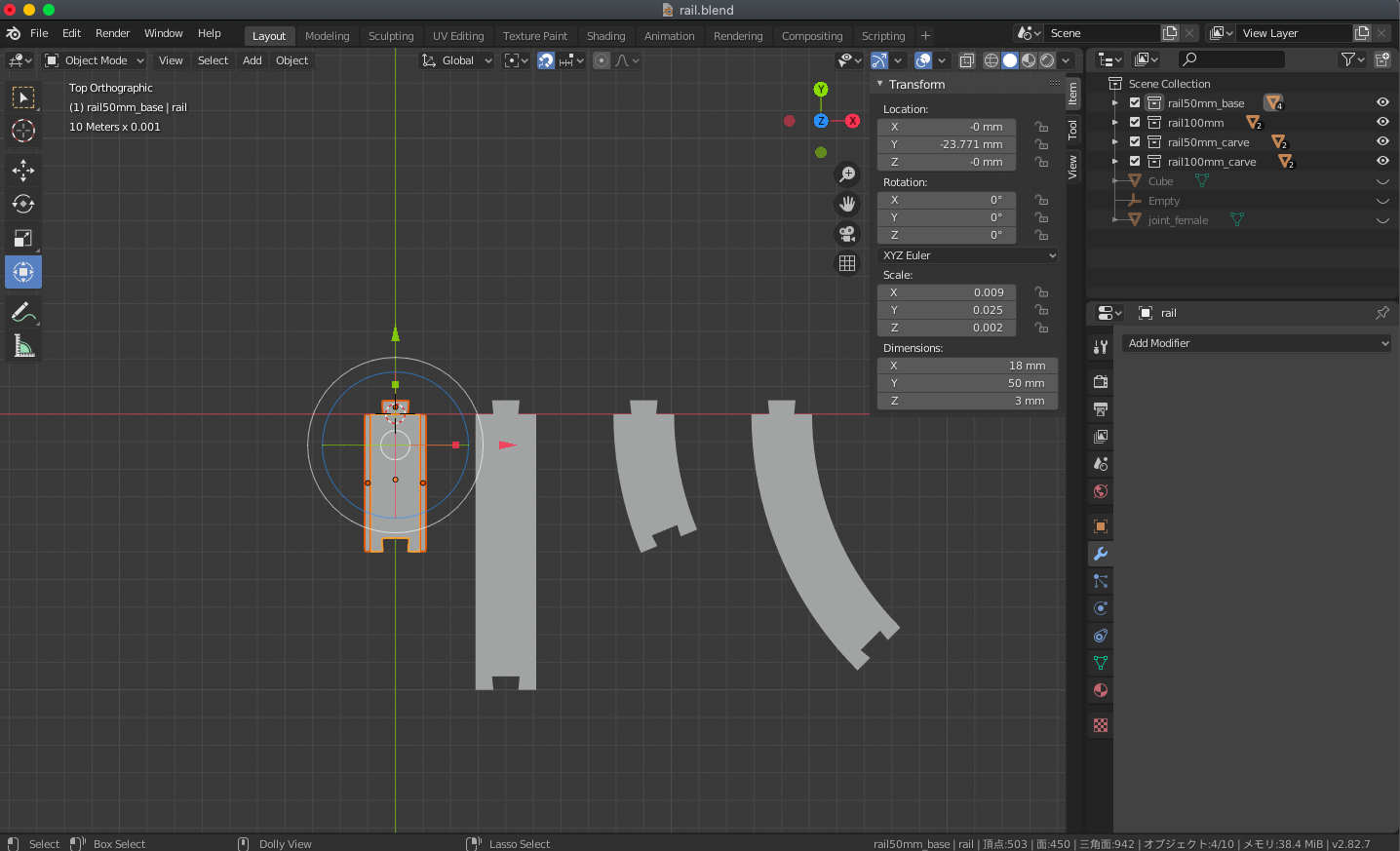The width and height of the screenshot is (1400, 851).
Task: Open the Render properties tab
Action: click(1100, 381)
